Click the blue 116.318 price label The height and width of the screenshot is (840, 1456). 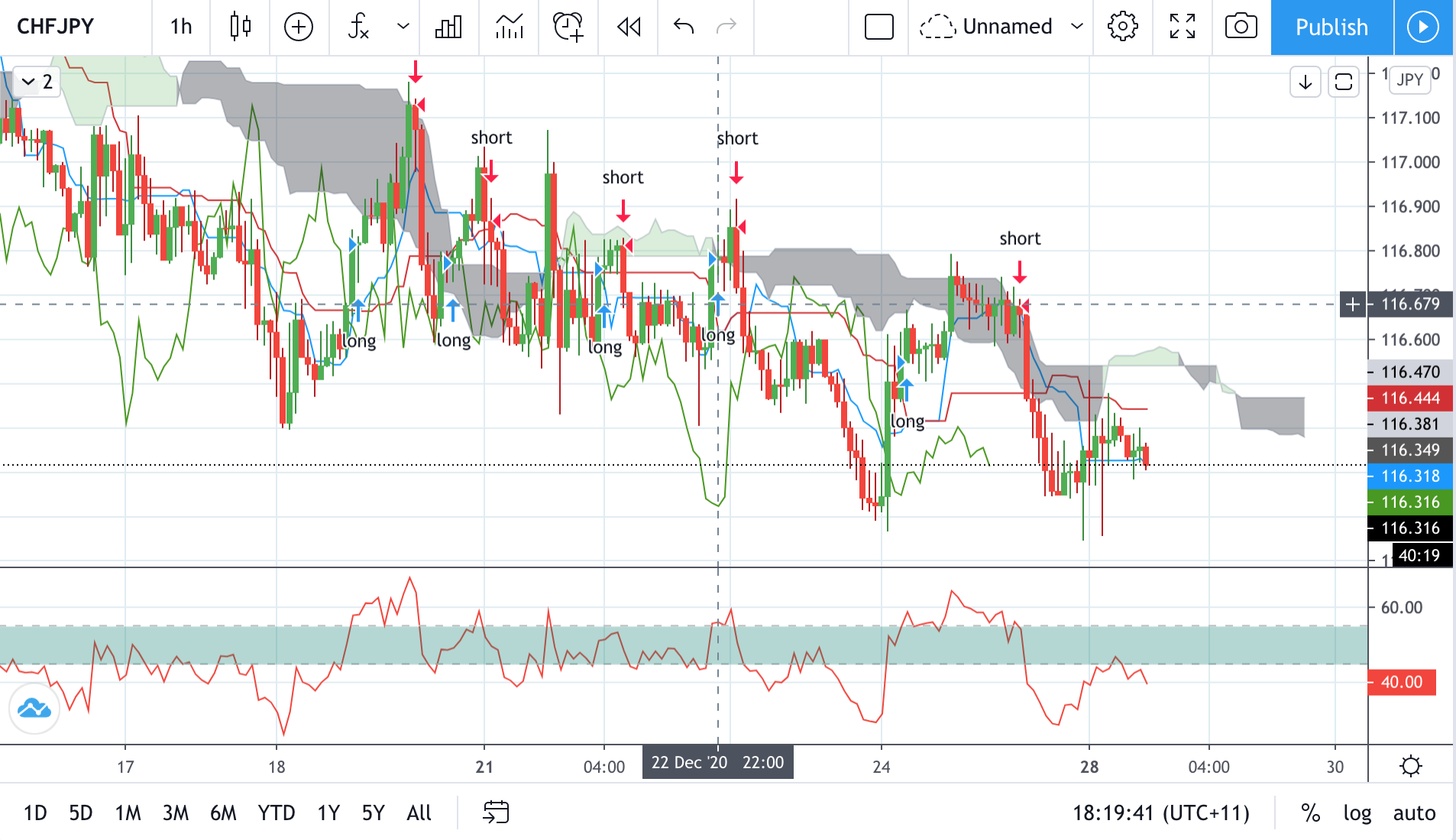tap(1410, 476)
